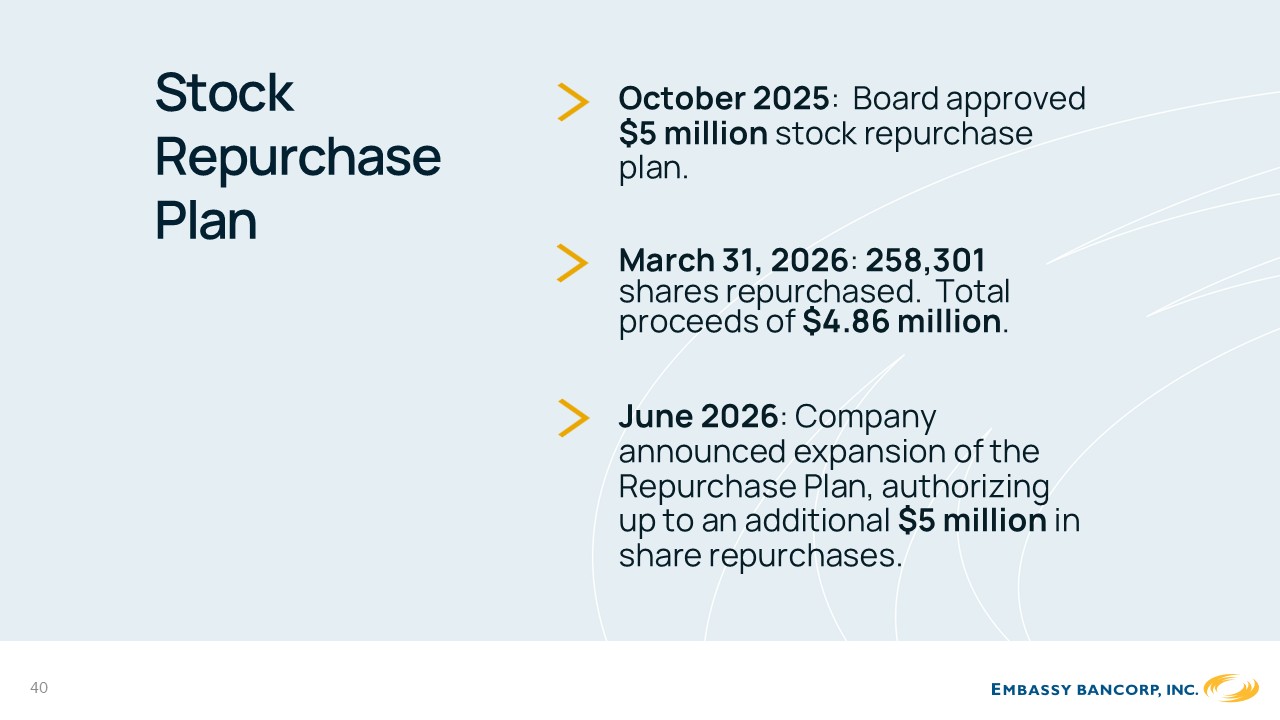Click the title word Plan
Viewport: 1280px width, 720px height.
pyautogui.click(x=206, y=220)
